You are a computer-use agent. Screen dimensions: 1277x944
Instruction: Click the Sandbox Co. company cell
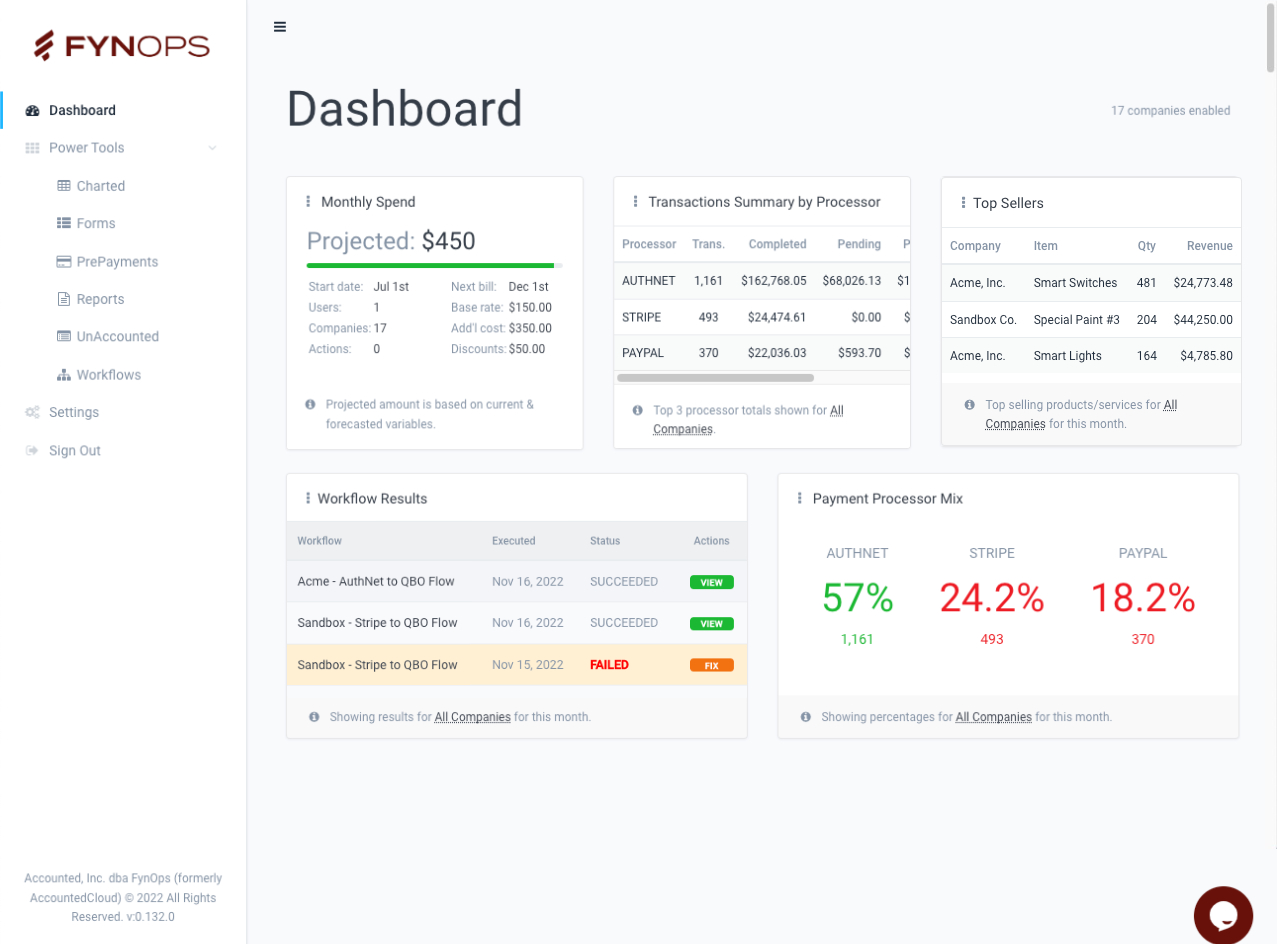(x=983, y=320)
